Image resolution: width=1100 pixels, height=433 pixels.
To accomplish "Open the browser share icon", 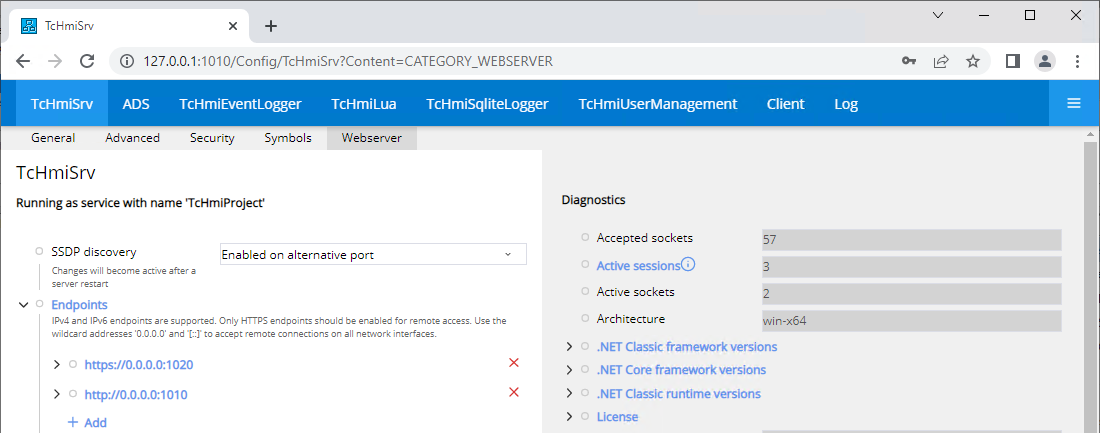I will pos(941,61).
